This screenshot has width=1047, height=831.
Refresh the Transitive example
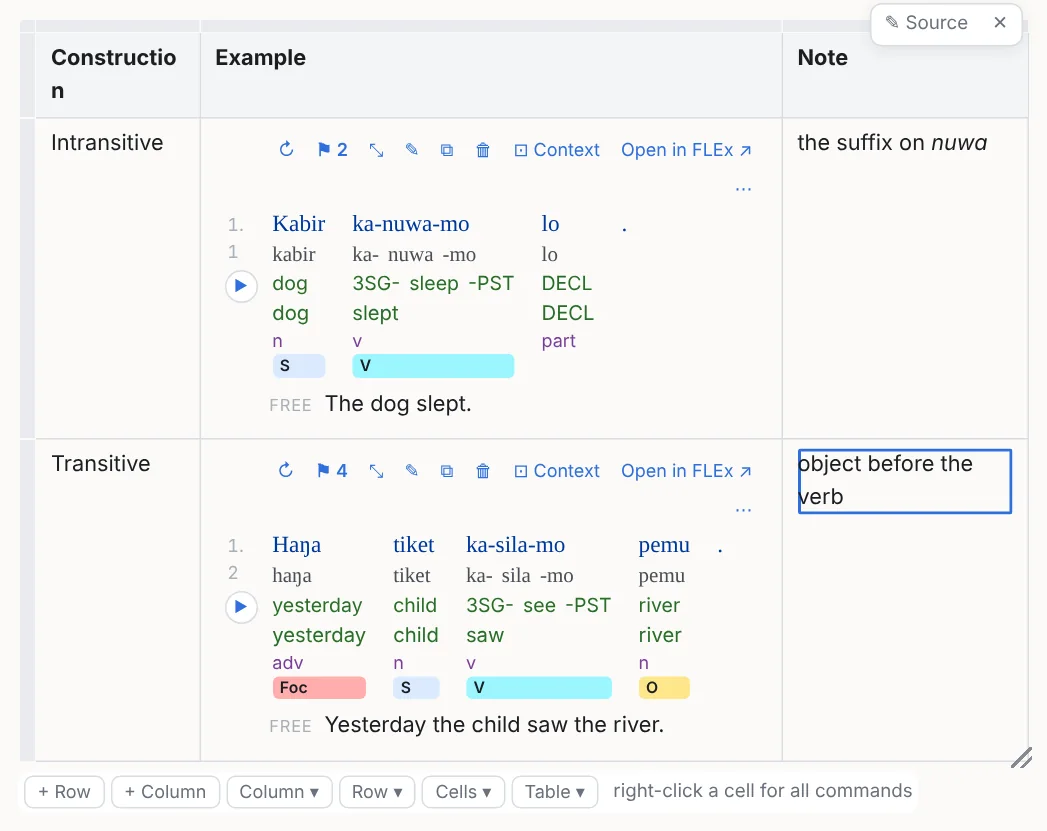coord(286,471)
